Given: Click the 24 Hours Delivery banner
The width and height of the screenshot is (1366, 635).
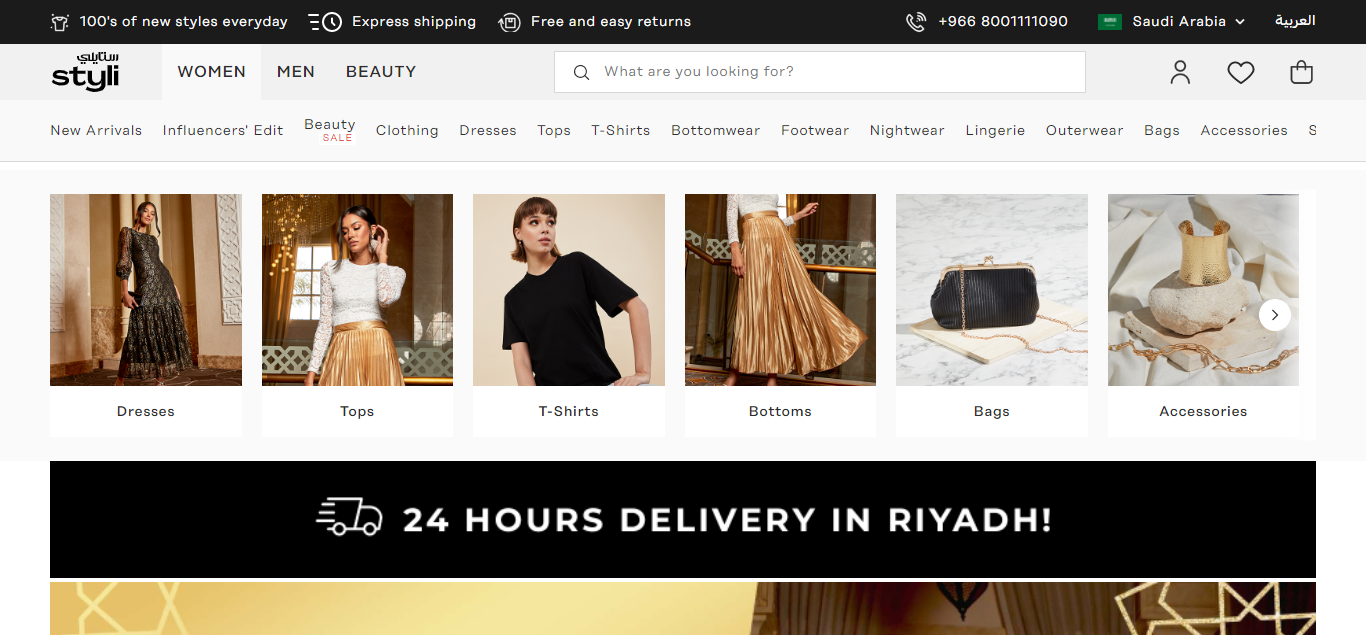Looking at the screenshot, I should 683,519.
